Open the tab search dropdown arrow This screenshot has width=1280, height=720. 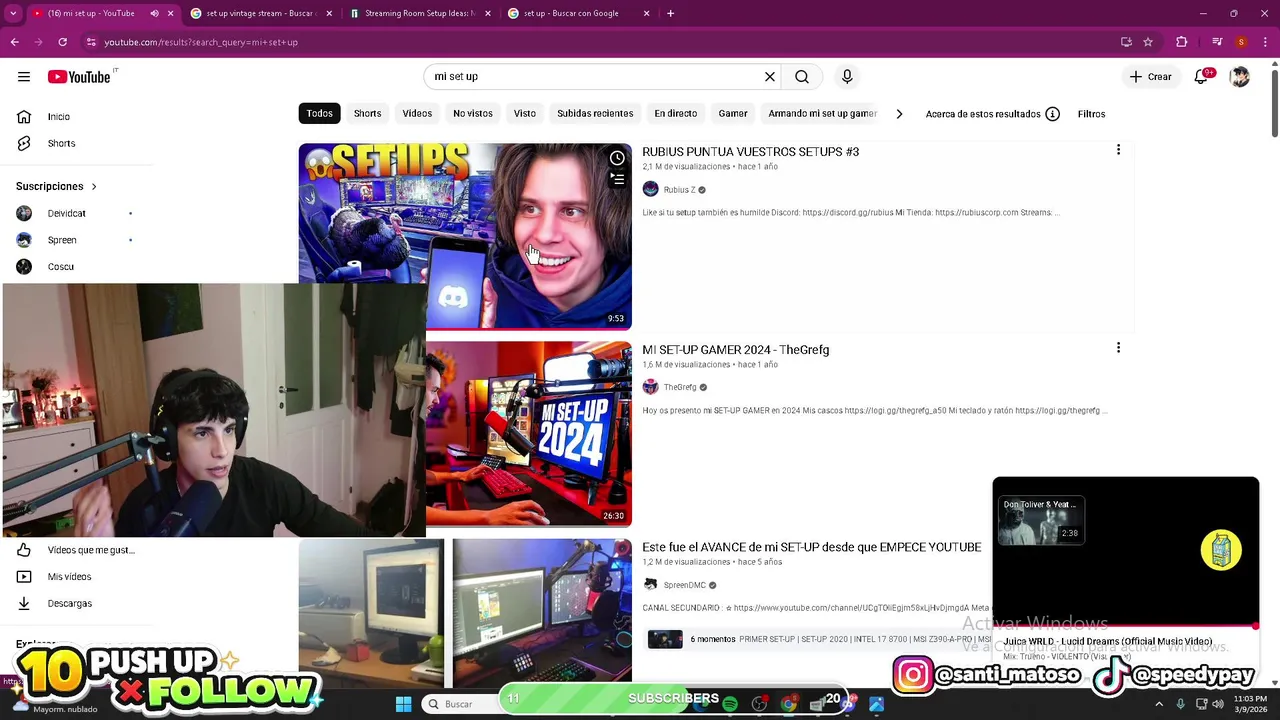13,13
